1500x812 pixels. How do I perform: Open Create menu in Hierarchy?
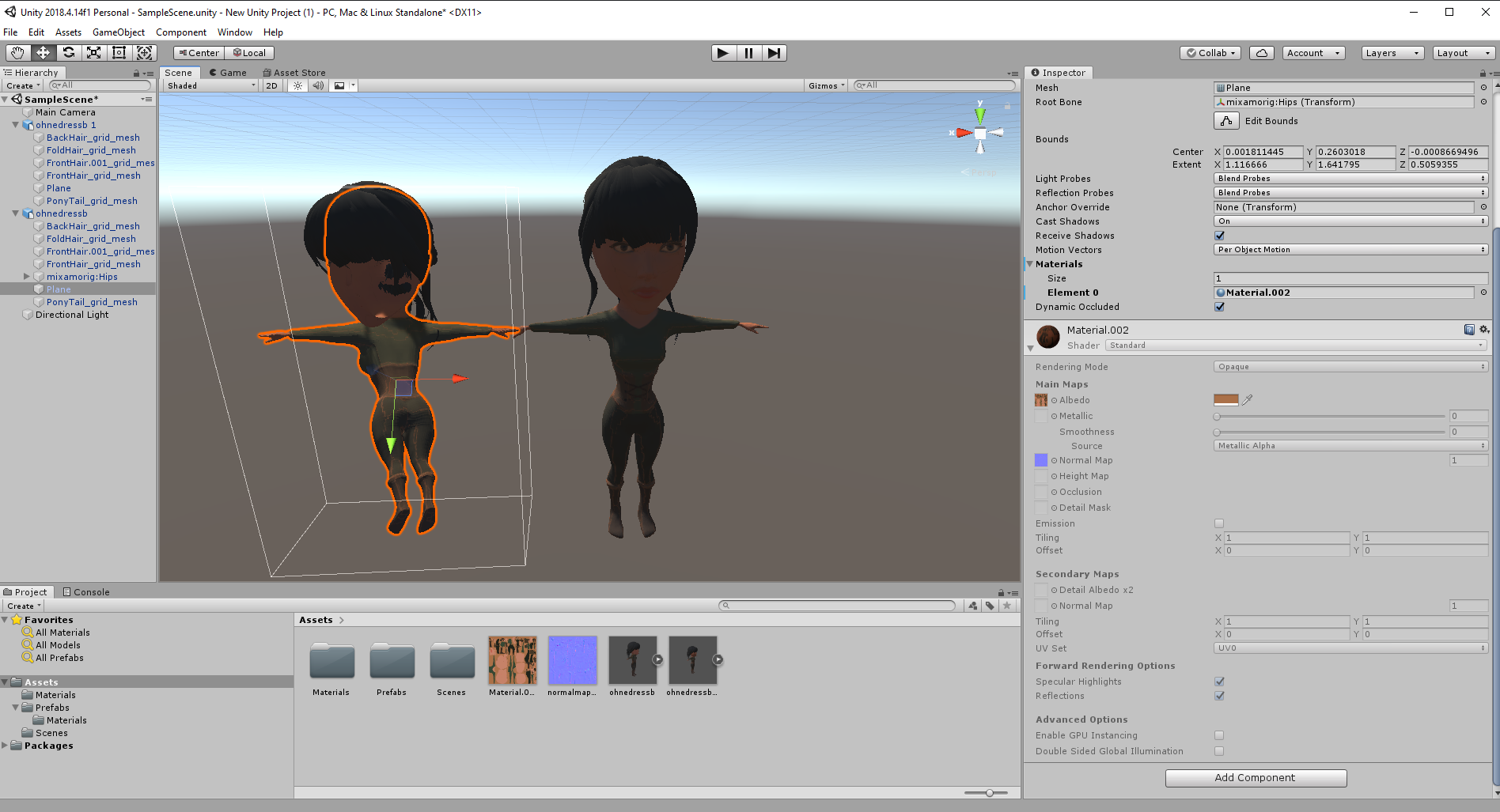(22, 85)
